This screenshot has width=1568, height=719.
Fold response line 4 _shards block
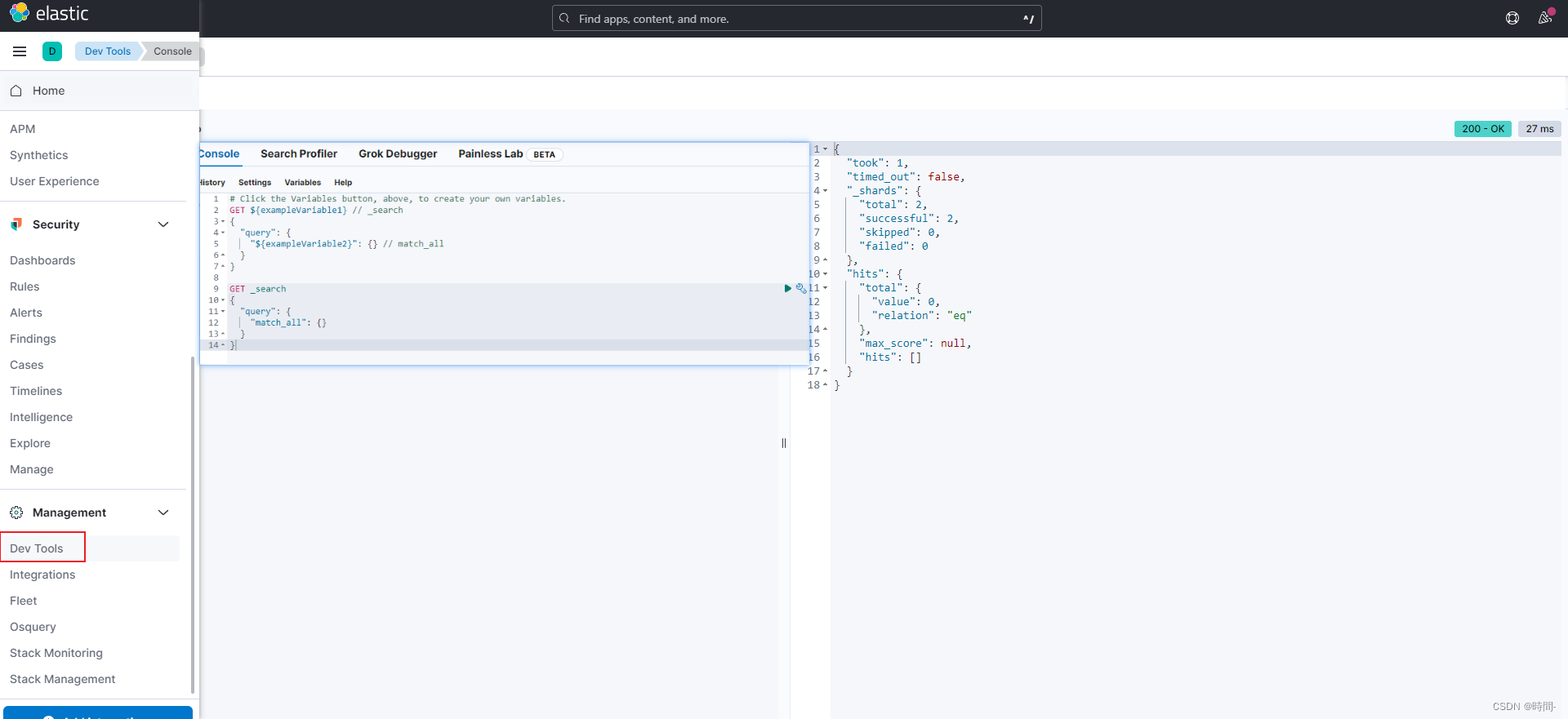pos(825,191)
